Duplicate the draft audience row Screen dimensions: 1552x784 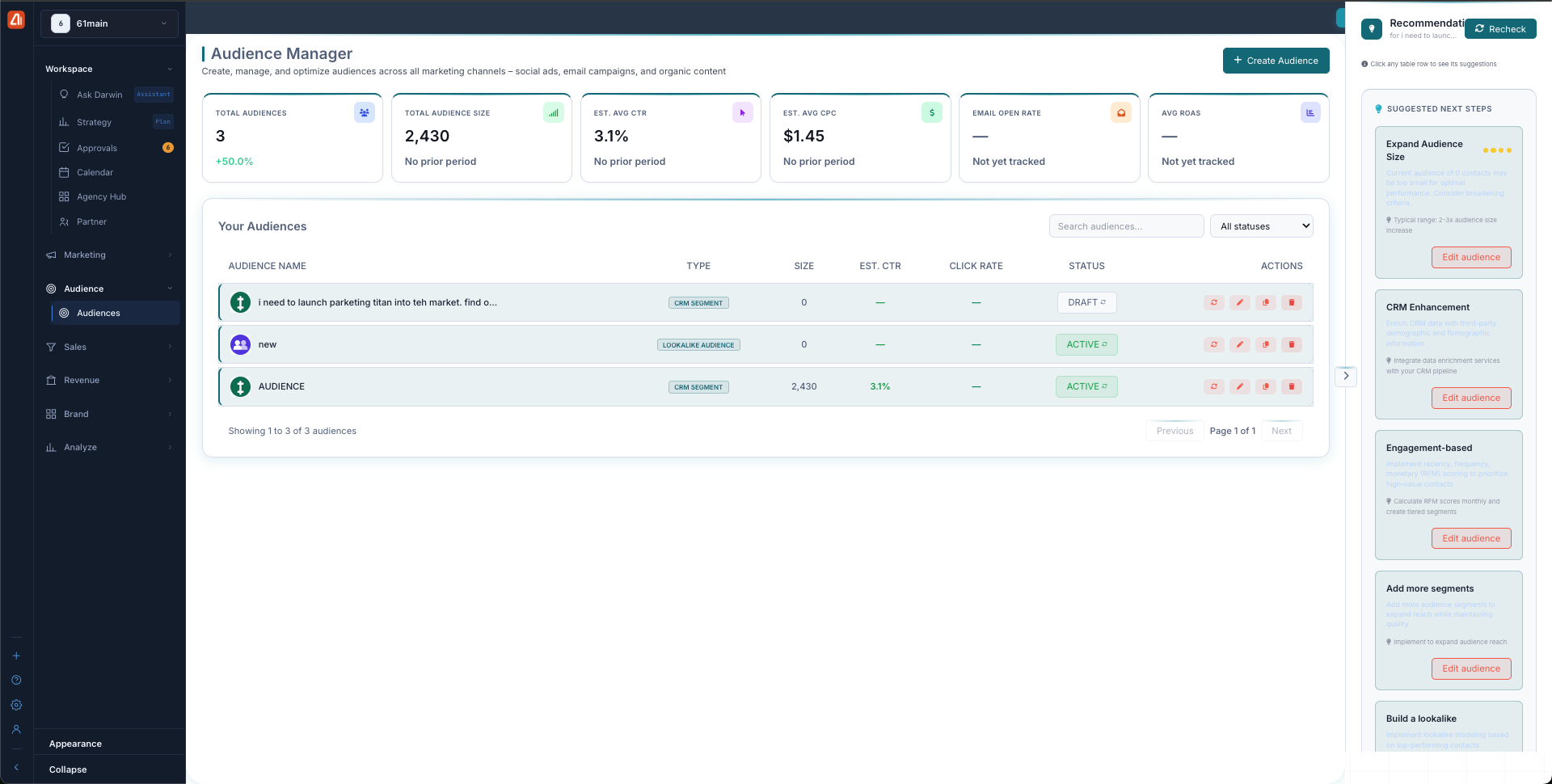pyautogui.click(x=1265, y=302)
